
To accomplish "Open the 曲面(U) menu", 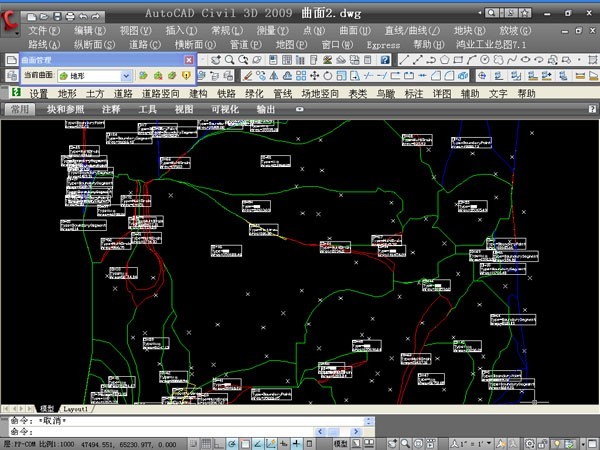I will coord(354,31).
